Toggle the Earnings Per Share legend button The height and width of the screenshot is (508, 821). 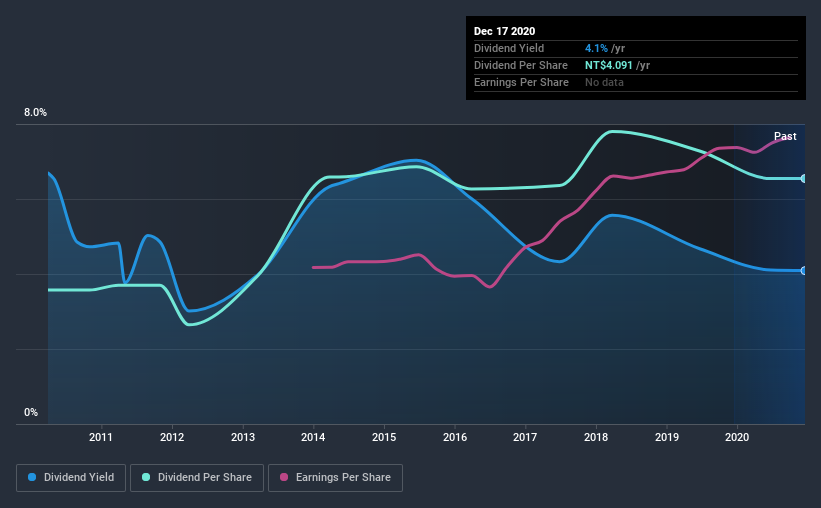tap(336, 478)
